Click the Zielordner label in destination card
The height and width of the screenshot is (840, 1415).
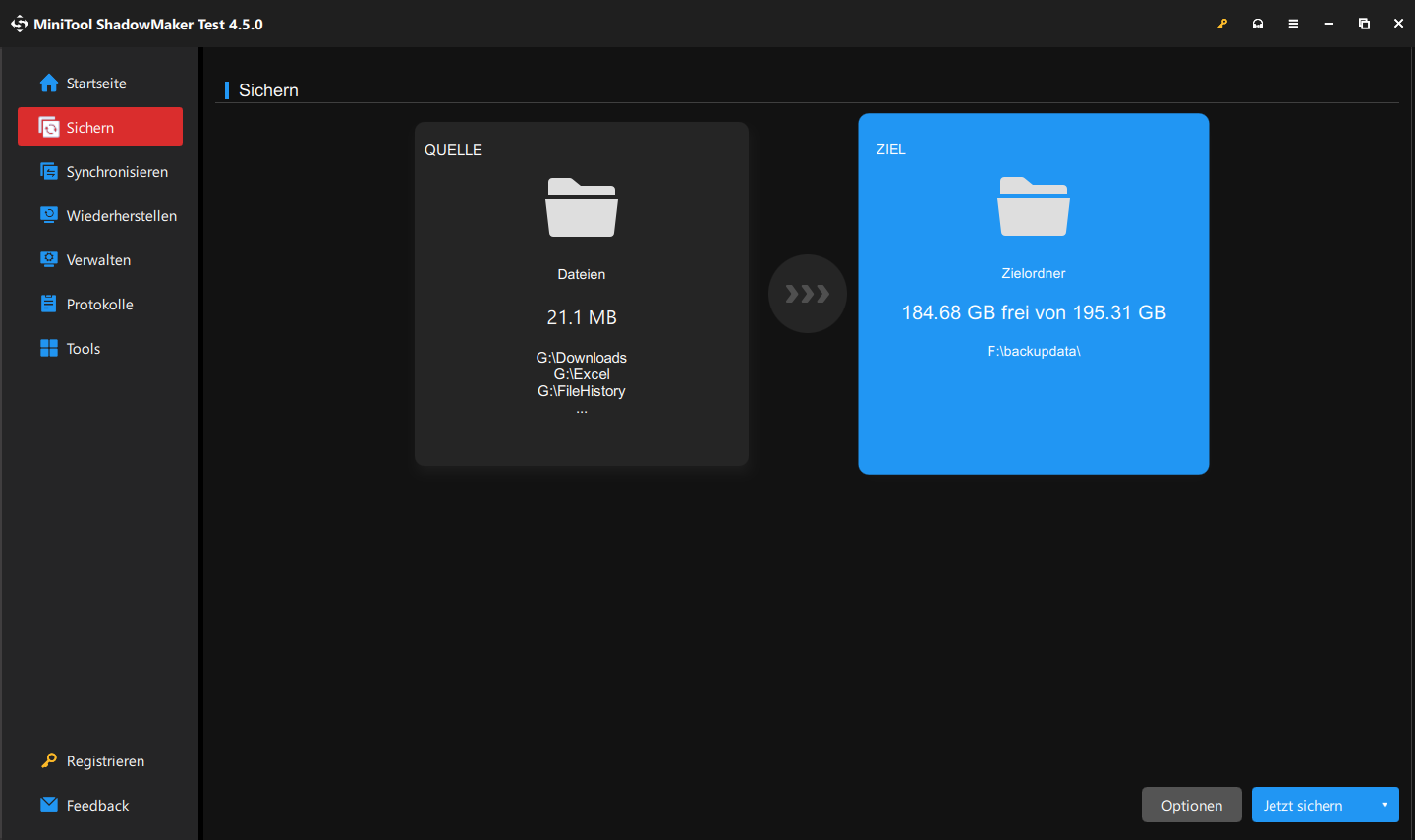pos(1034,273)
